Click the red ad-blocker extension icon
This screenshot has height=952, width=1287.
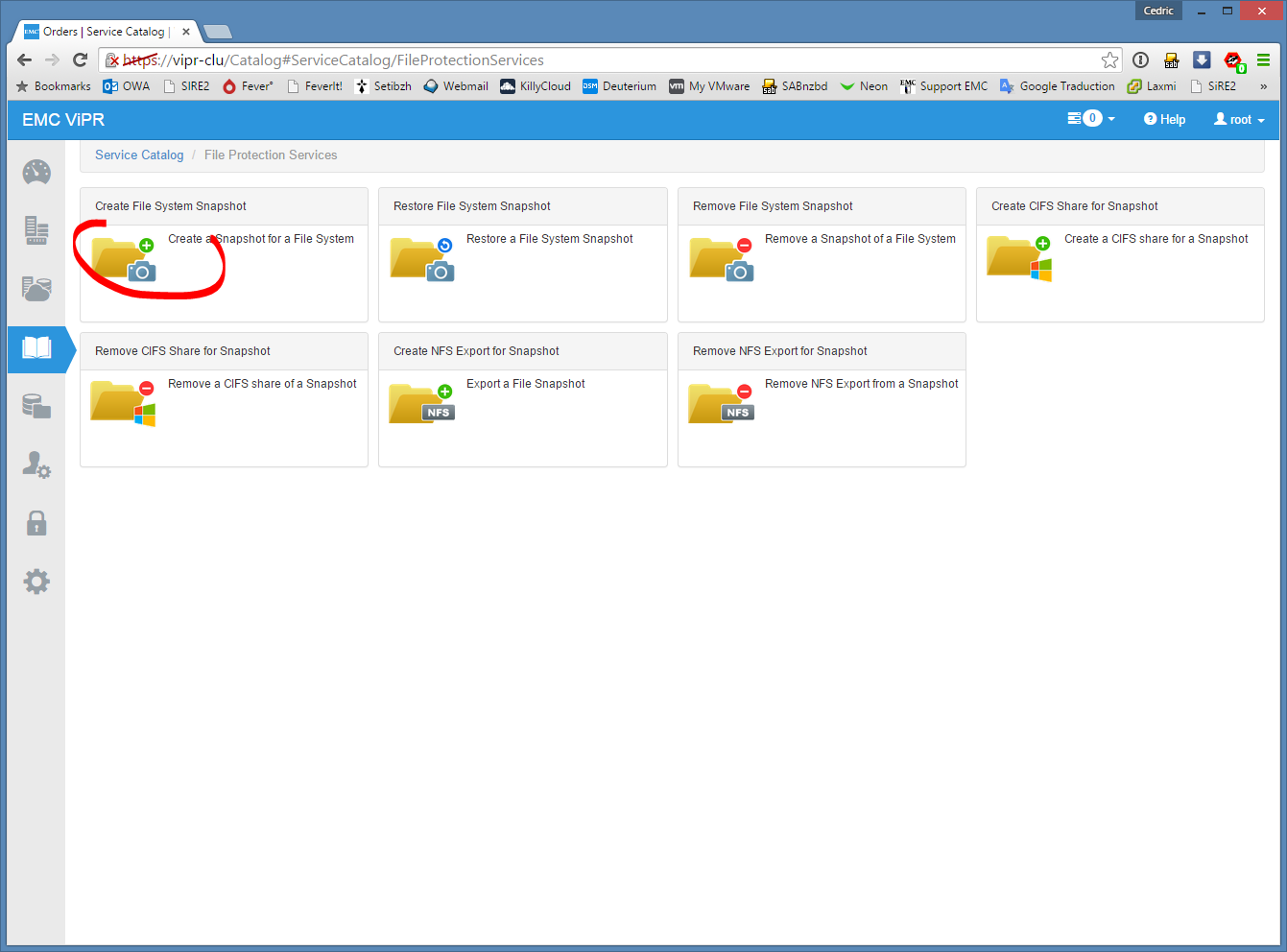click(x=1233, y=60)
